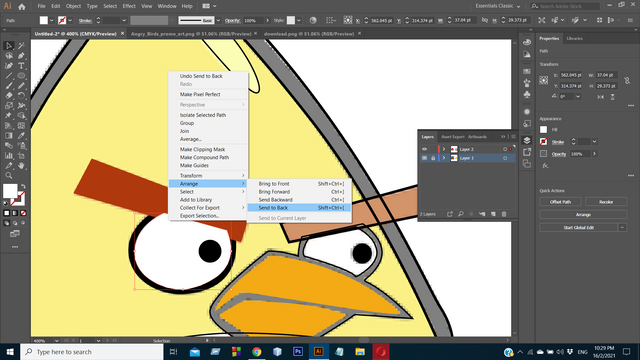Viewport: 640px width, 360px height.
Task: Set fill mode to None below swatches
Action: point(23,213)
